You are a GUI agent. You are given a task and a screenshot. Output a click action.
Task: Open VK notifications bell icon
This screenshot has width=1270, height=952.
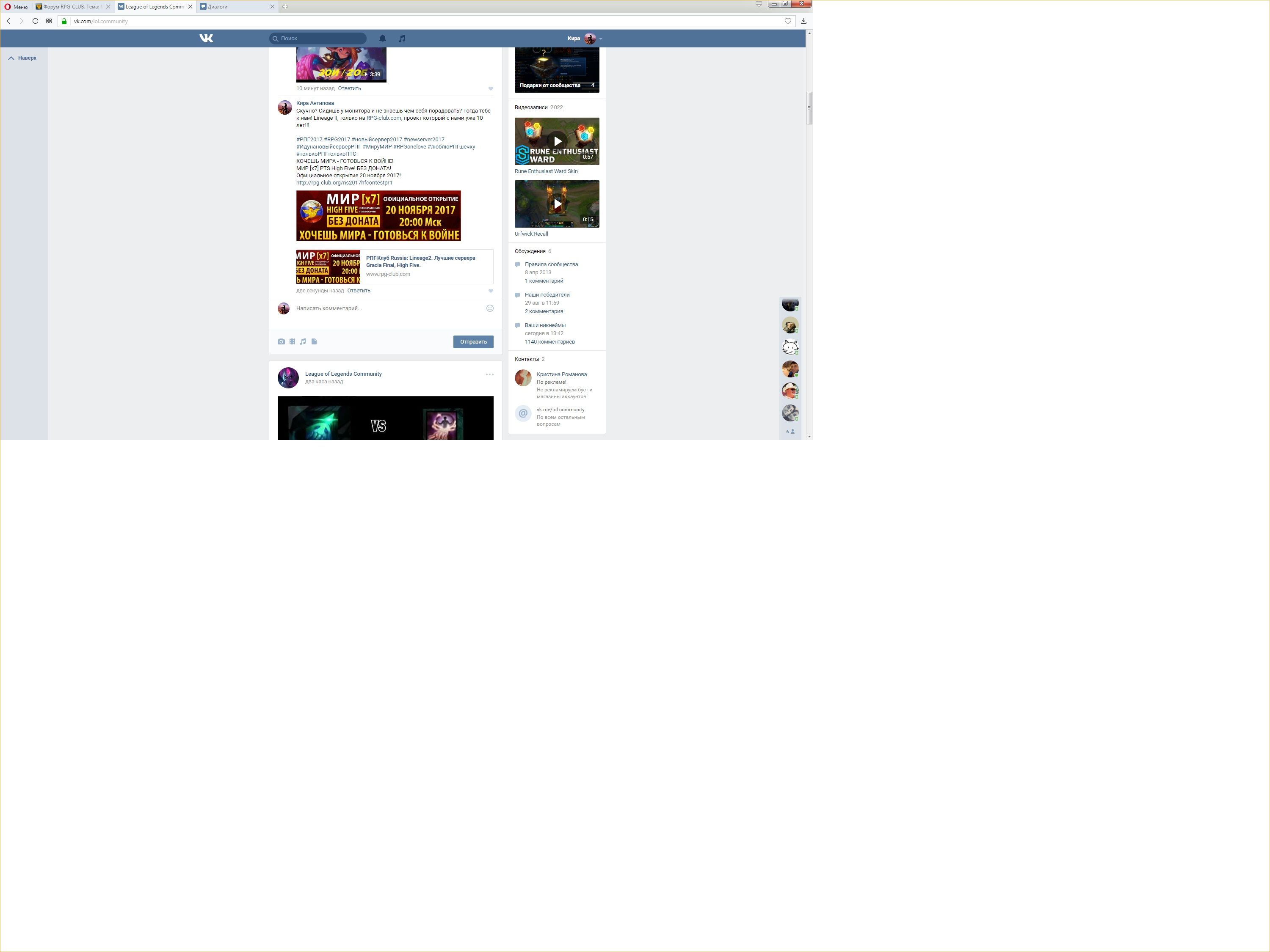(x=382, y=39)
